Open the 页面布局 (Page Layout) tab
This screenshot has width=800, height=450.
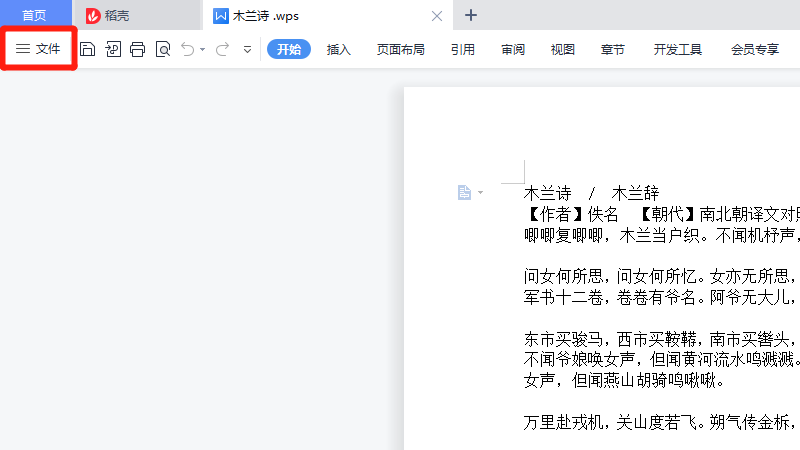click(400, 49)
